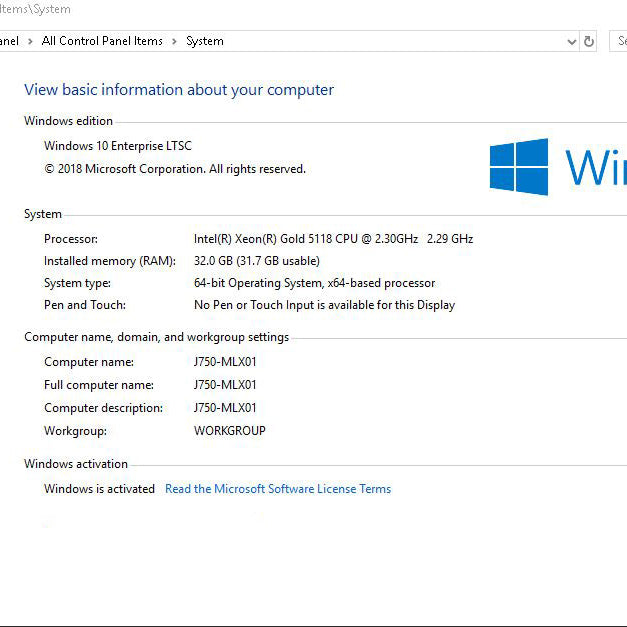The image size is (627, 627).
Task: Click the Windows logo image
Action: 519,167
